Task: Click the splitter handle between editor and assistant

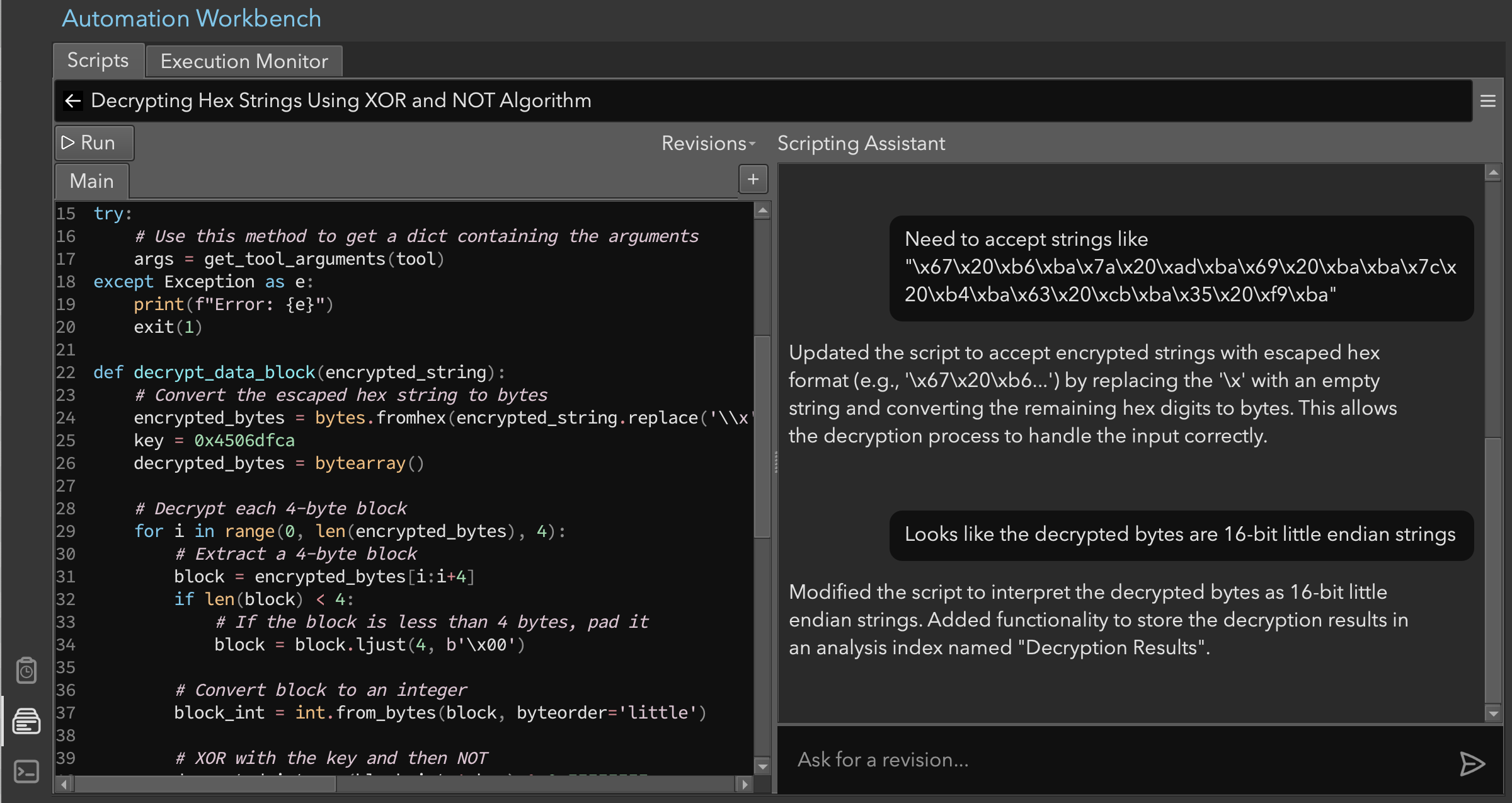Action: click(x=776, y=463)
